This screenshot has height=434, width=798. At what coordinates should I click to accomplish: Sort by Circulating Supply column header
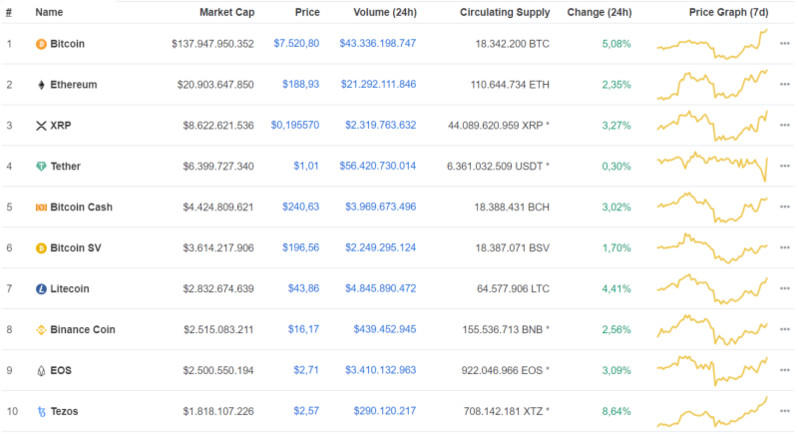504,12
